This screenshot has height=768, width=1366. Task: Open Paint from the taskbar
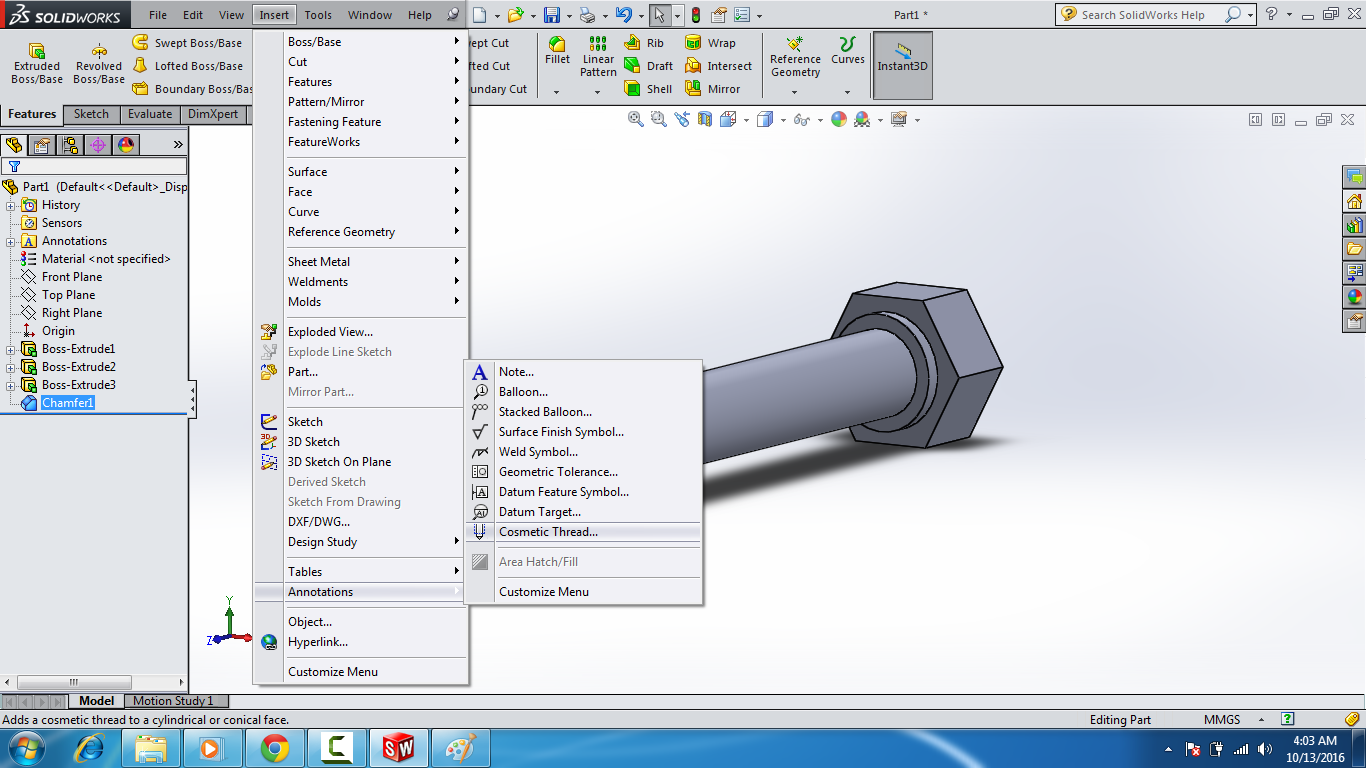(x=461, y=747)
